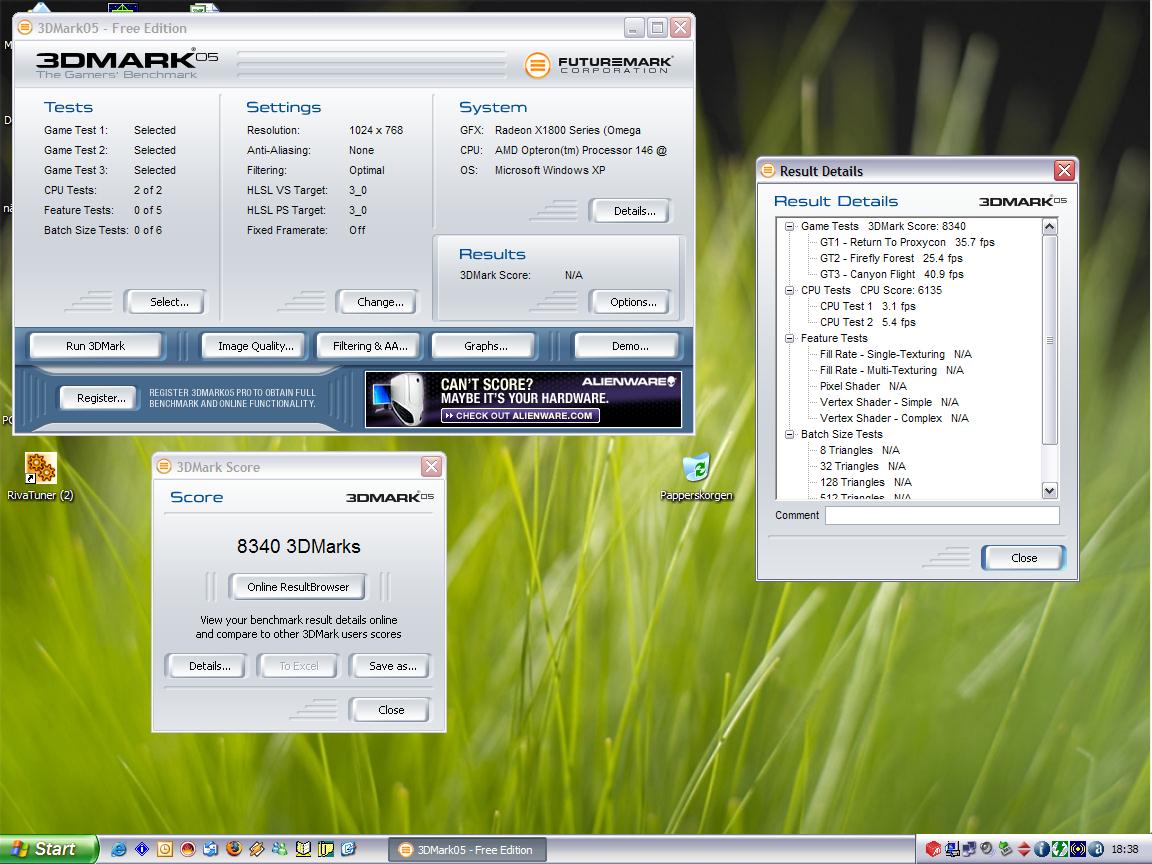Click the yellow broadcast signal tray icon
1152x864 pixels.
(x=1077, y=849)
